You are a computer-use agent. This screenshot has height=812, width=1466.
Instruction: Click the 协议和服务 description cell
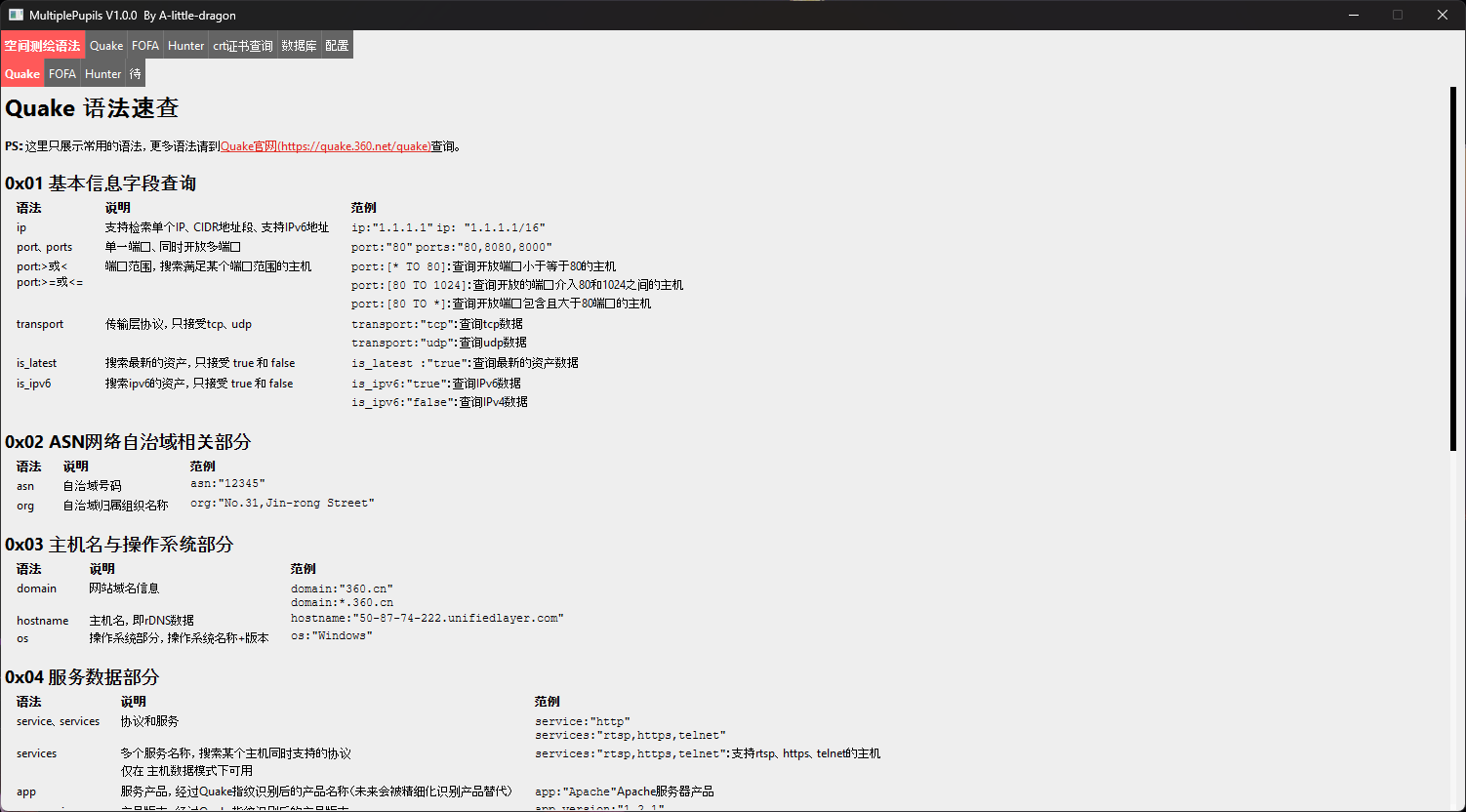pos(150,722)
